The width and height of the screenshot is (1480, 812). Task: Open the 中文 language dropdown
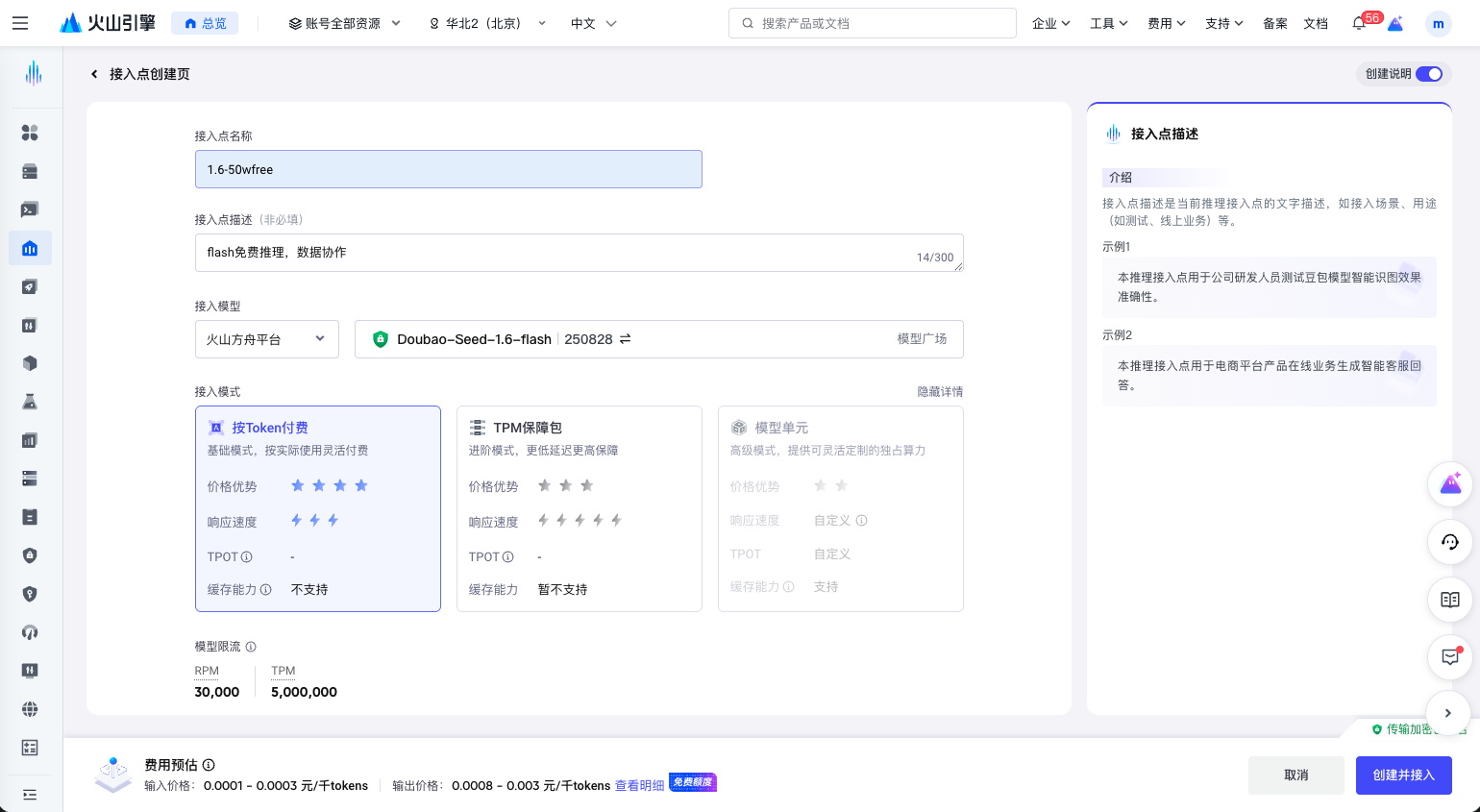coord(593,23)
